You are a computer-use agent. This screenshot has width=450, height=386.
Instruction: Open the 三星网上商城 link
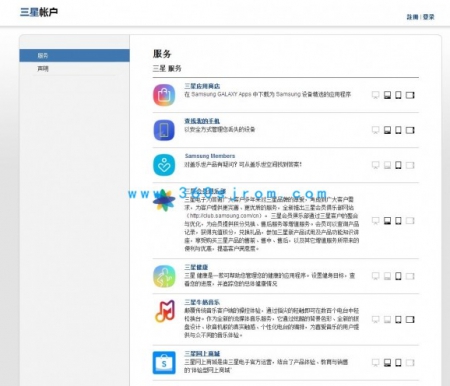tap(202, 353)
